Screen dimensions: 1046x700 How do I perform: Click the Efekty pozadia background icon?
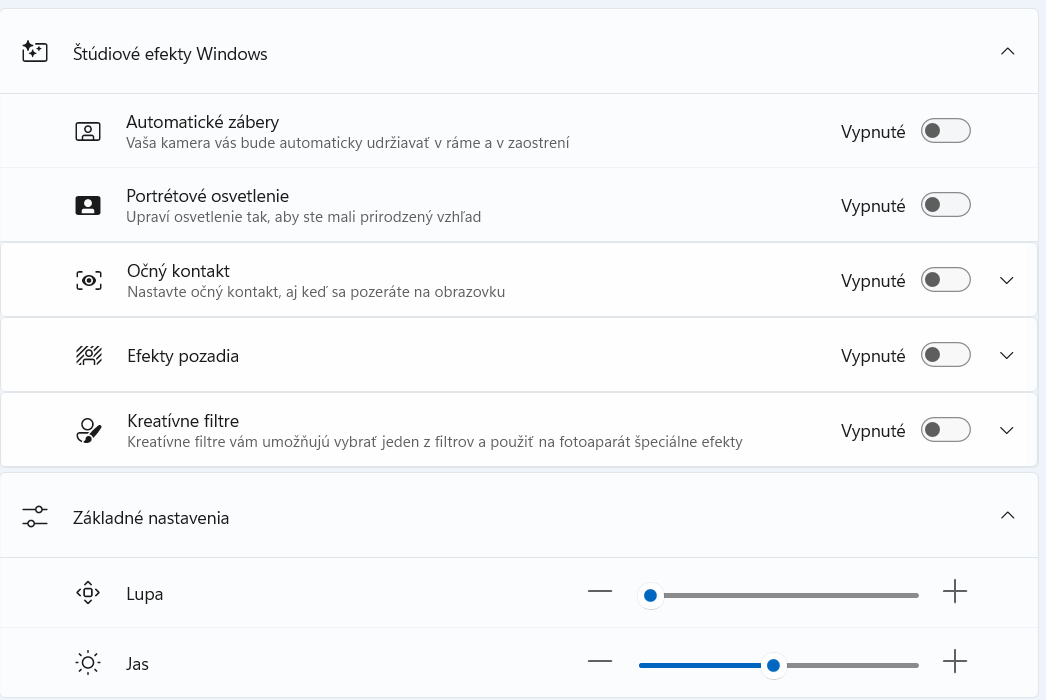[89, 356]
